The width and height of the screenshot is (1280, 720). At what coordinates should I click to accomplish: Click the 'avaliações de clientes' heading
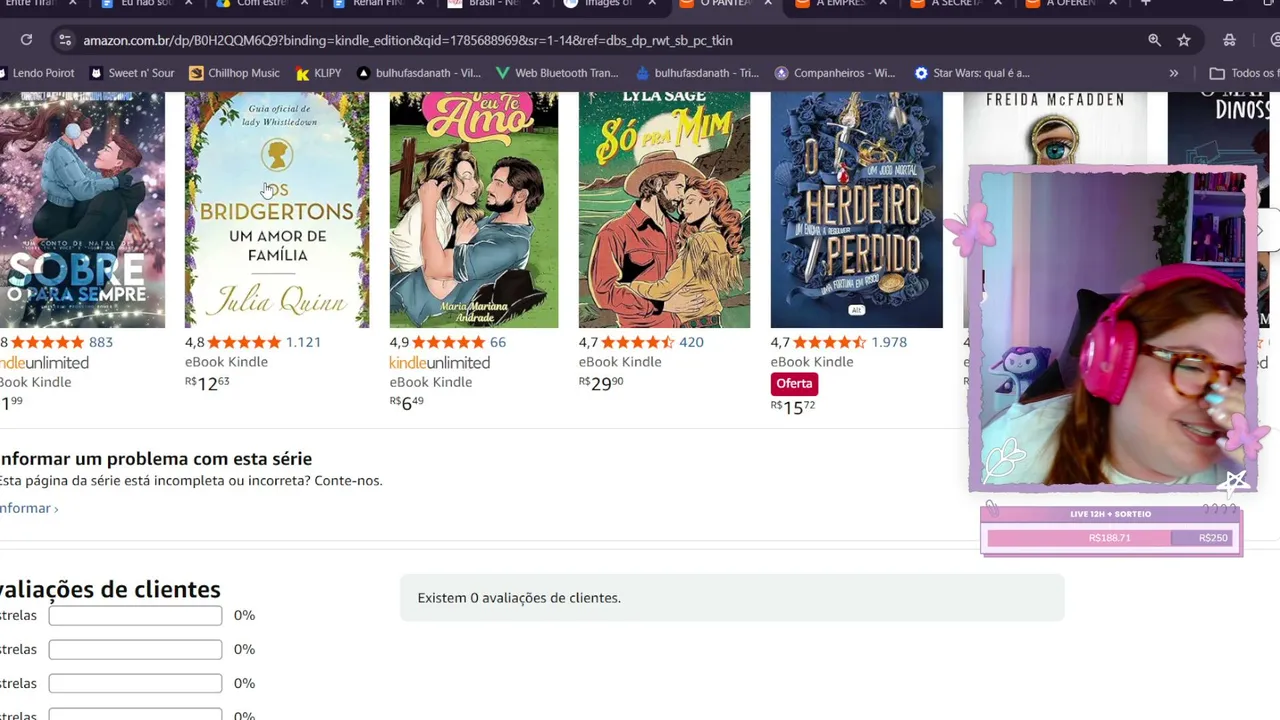click(x=110, y=589)
